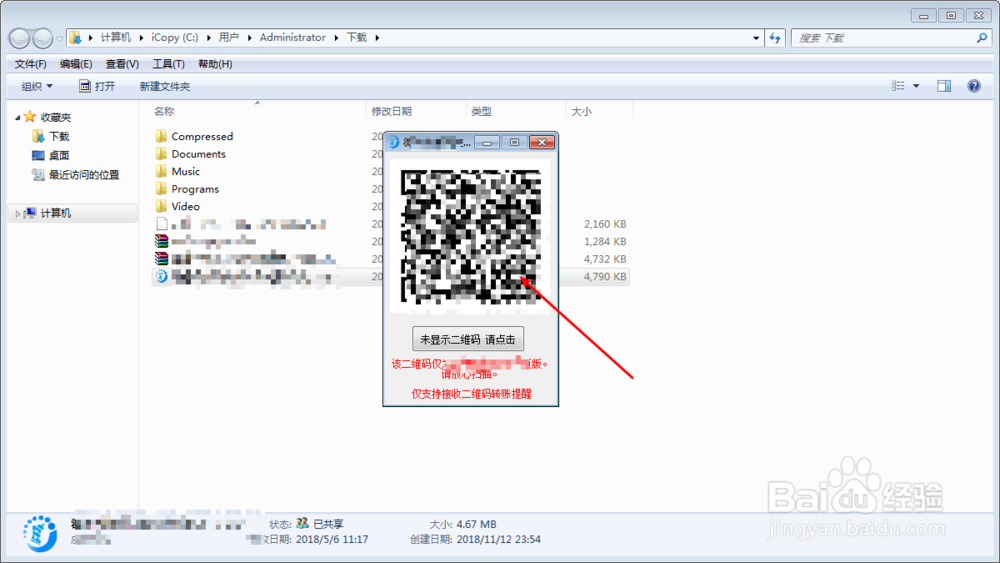Select the Administrator breadcrumb segment
The image size is (1000, 563).
coord(293,38)
